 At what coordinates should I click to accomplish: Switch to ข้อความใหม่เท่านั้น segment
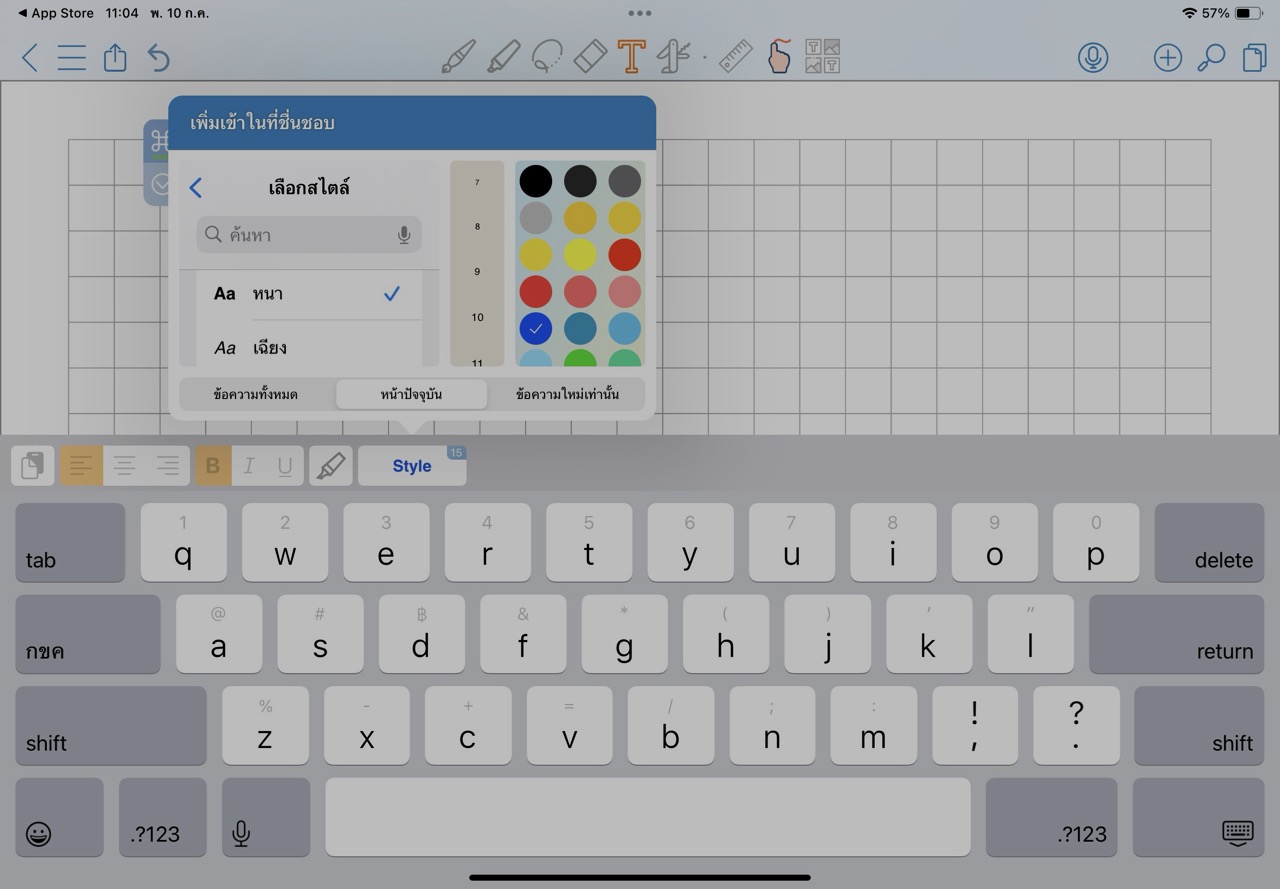pyautogui.click(x=567, y=394)
